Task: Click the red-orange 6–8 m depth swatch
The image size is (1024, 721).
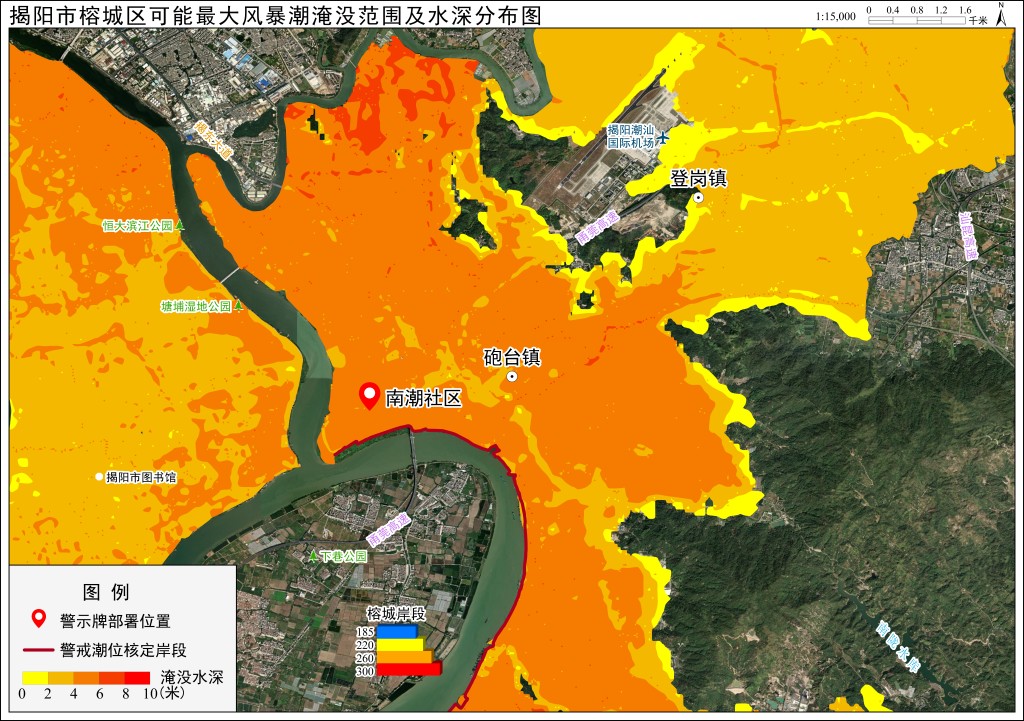Action: (112, 678)
